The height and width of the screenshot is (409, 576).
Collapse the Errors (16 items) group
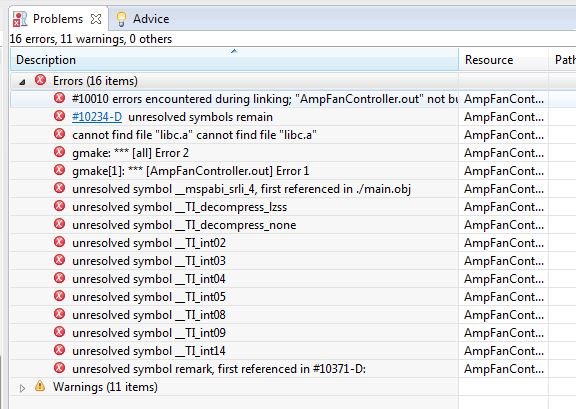(22, 82)
